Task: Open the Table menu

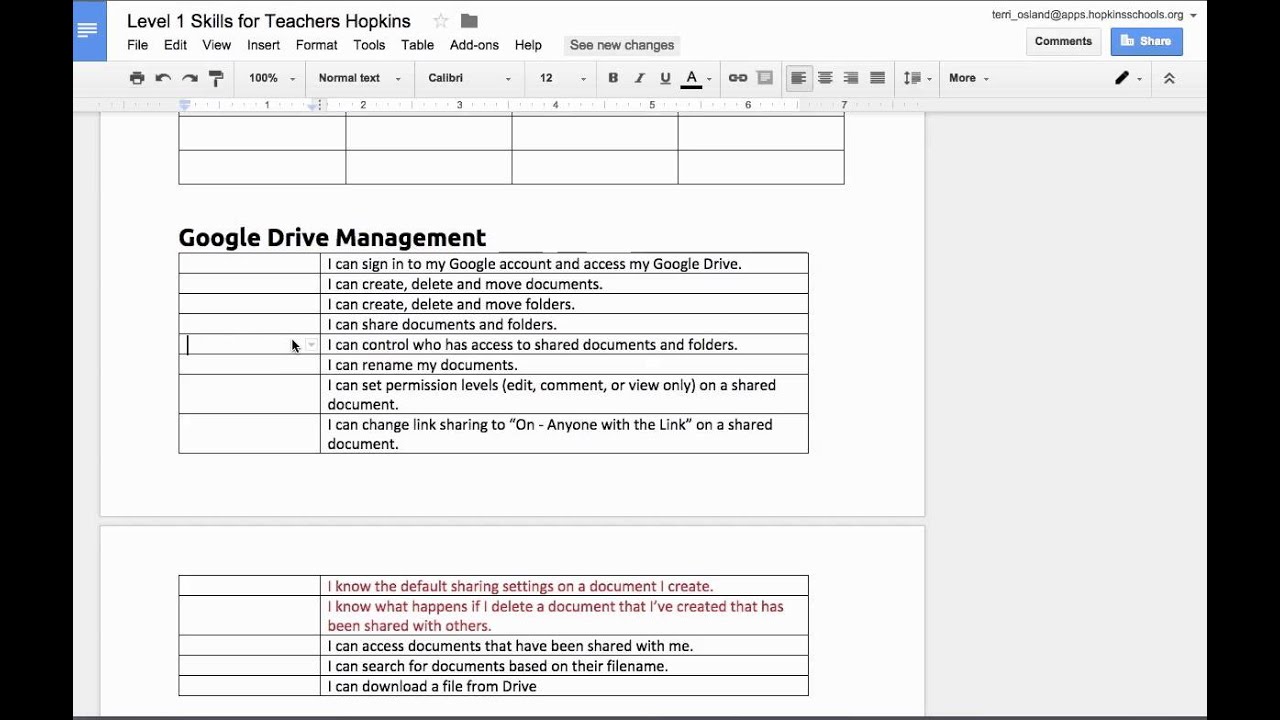Action: coord(417,45)
